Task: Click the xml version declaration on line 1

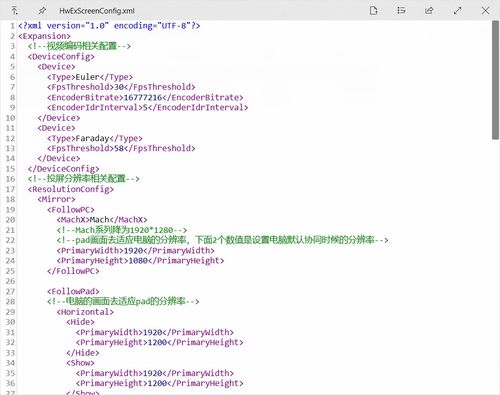Action: pos(109,26)
